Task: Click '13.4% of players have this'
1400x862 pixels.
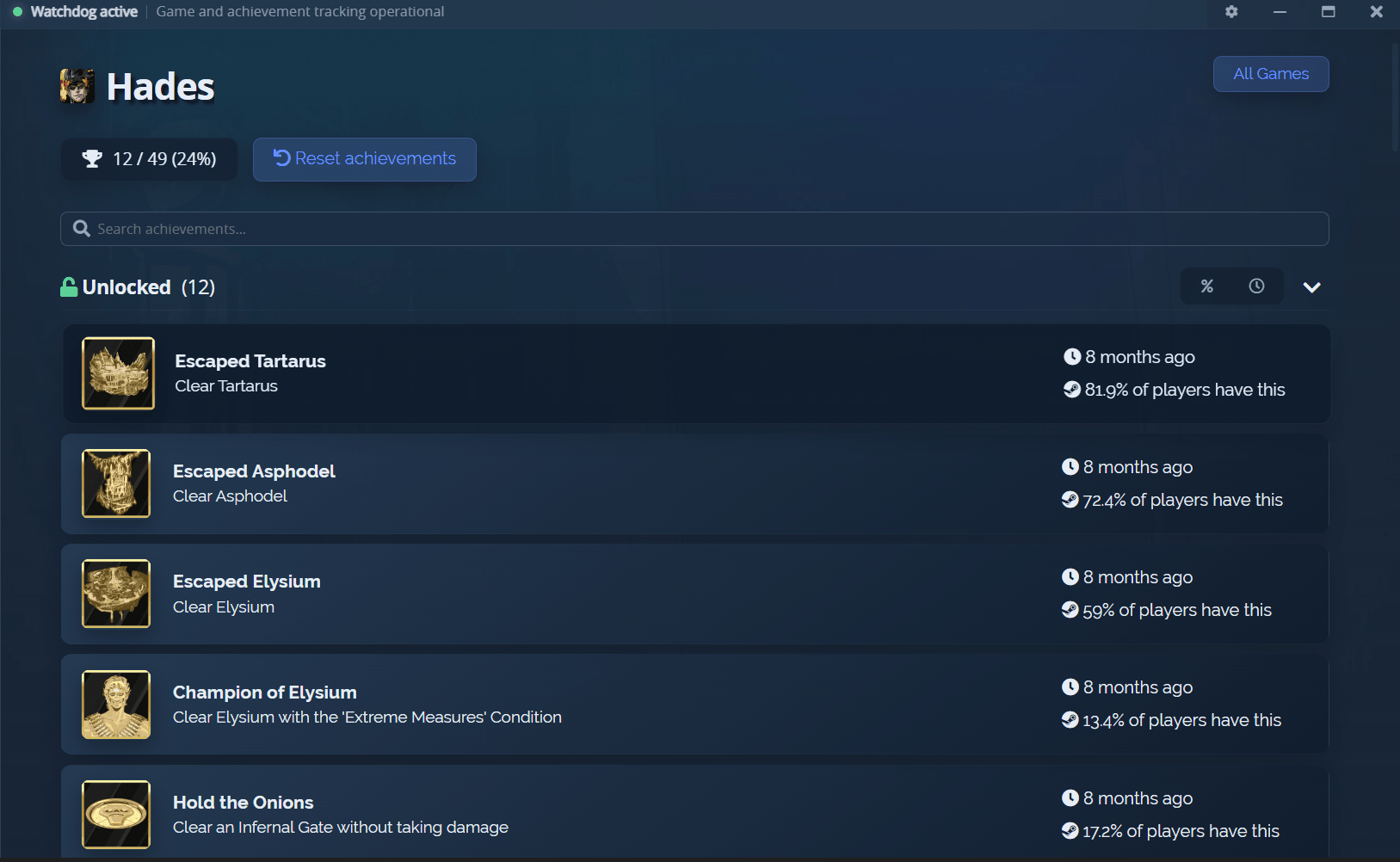Action: coord(1181,720)
